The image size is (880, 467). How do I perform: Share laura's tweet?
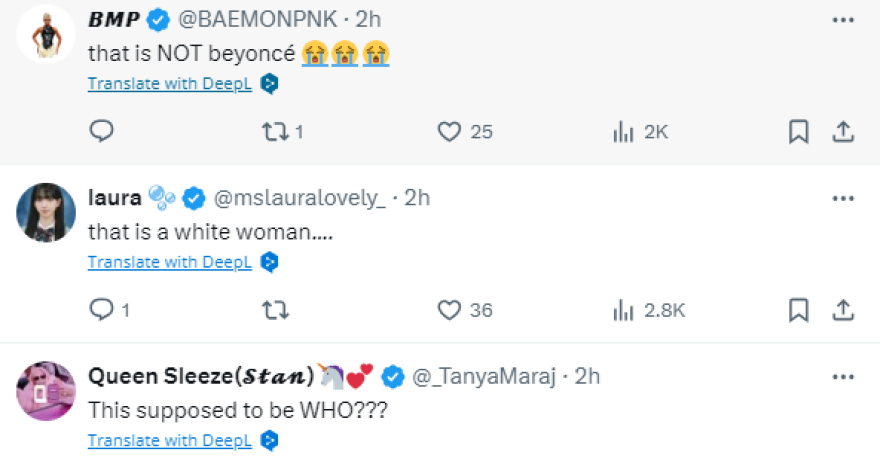(842, 310)
